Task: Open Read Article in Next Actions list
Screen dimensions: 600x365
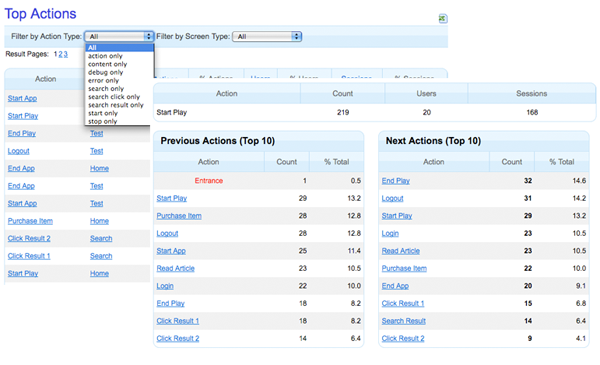Action: coord(401,251)
